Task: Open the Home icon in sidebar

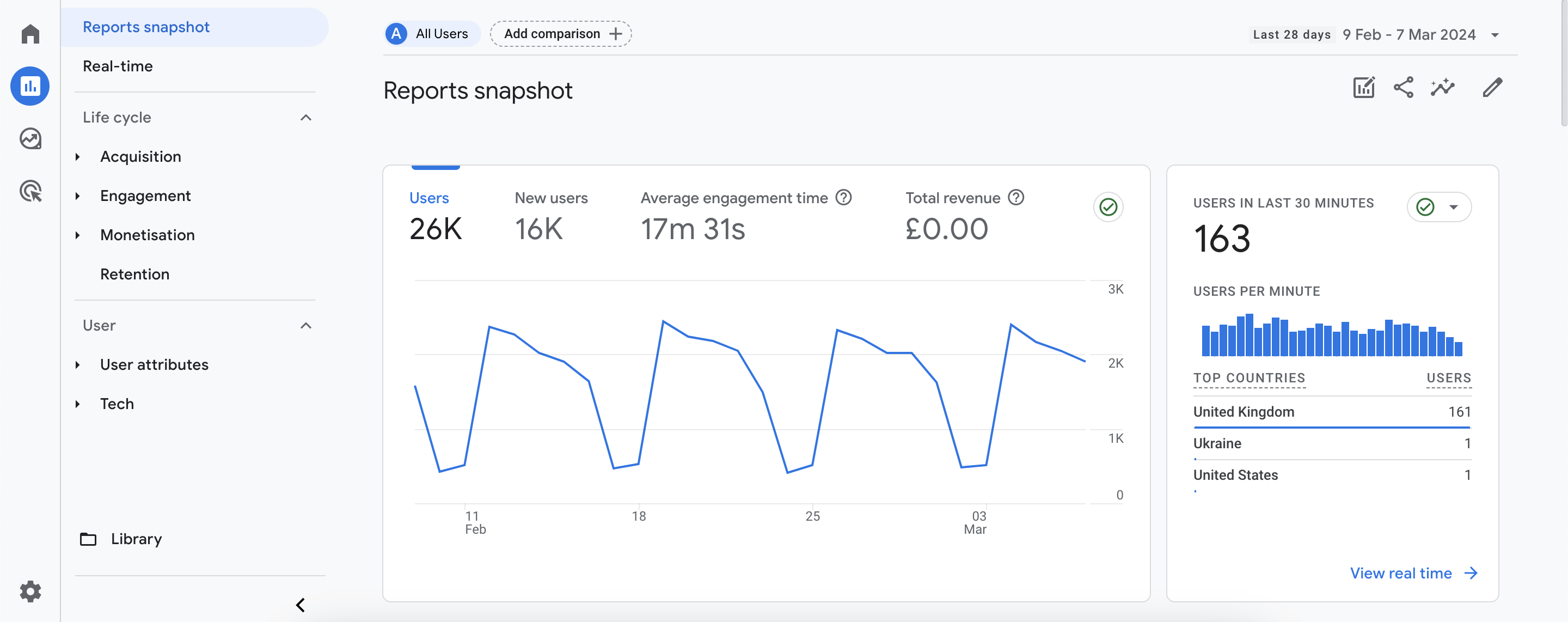Action: 30,34
